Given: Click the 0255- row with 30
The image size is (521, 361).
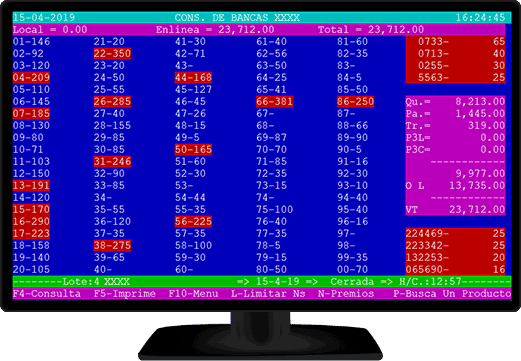Looking at the screenshot, I should [x=455, y=66].
